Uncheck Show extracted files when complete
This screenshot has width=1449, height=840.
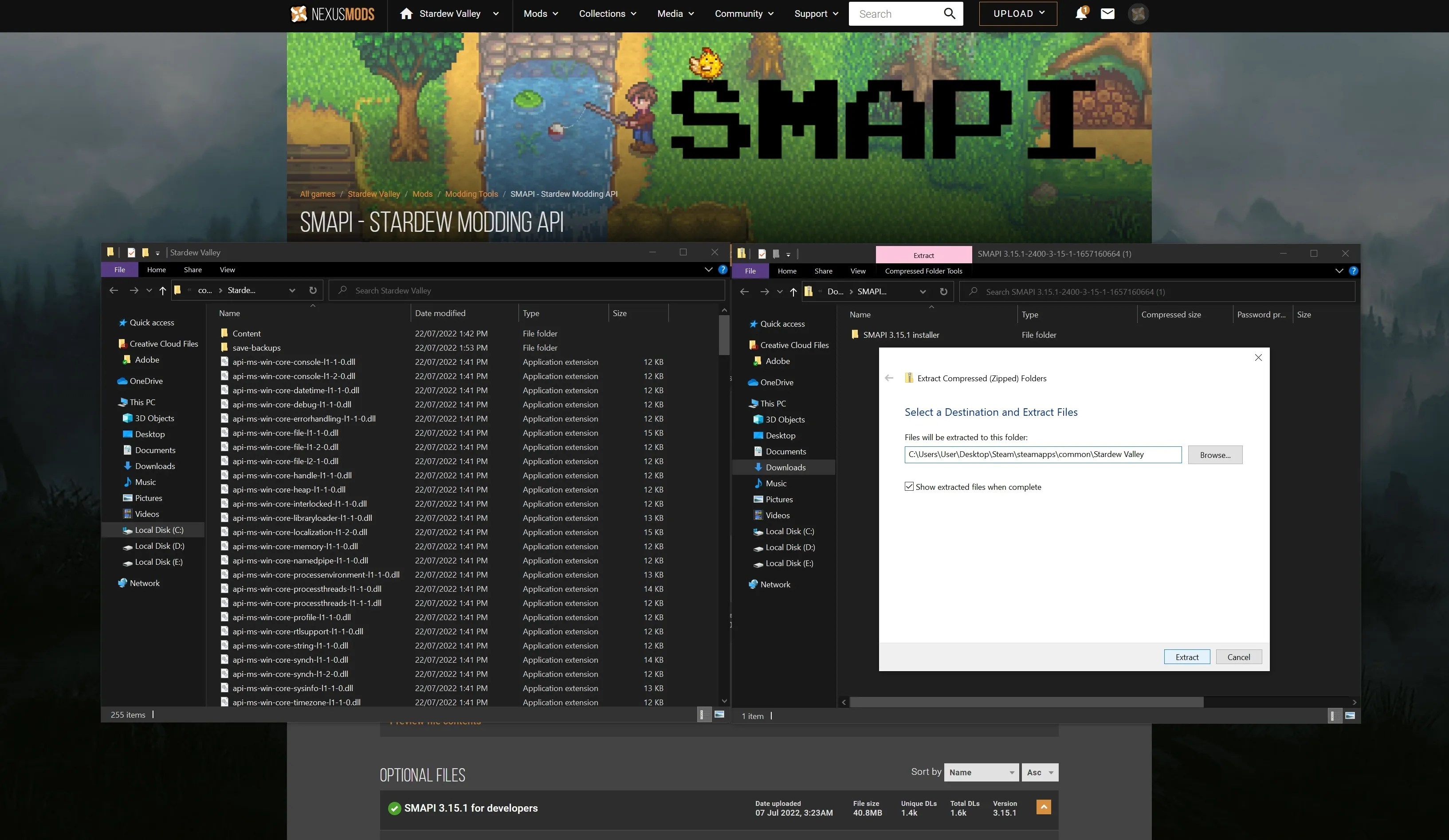pyautogui.click(x=909, y=487)
